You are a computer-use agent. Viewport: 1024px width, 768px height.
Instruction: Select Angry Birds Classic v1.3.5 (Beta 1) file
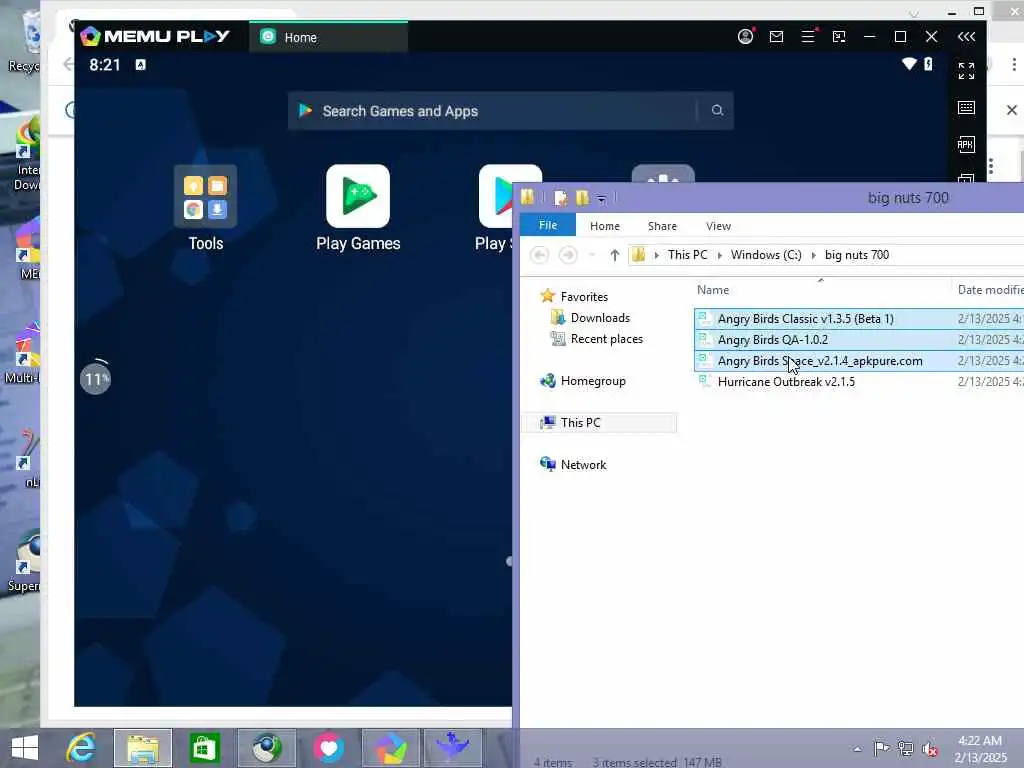click(x=805, y=319)
